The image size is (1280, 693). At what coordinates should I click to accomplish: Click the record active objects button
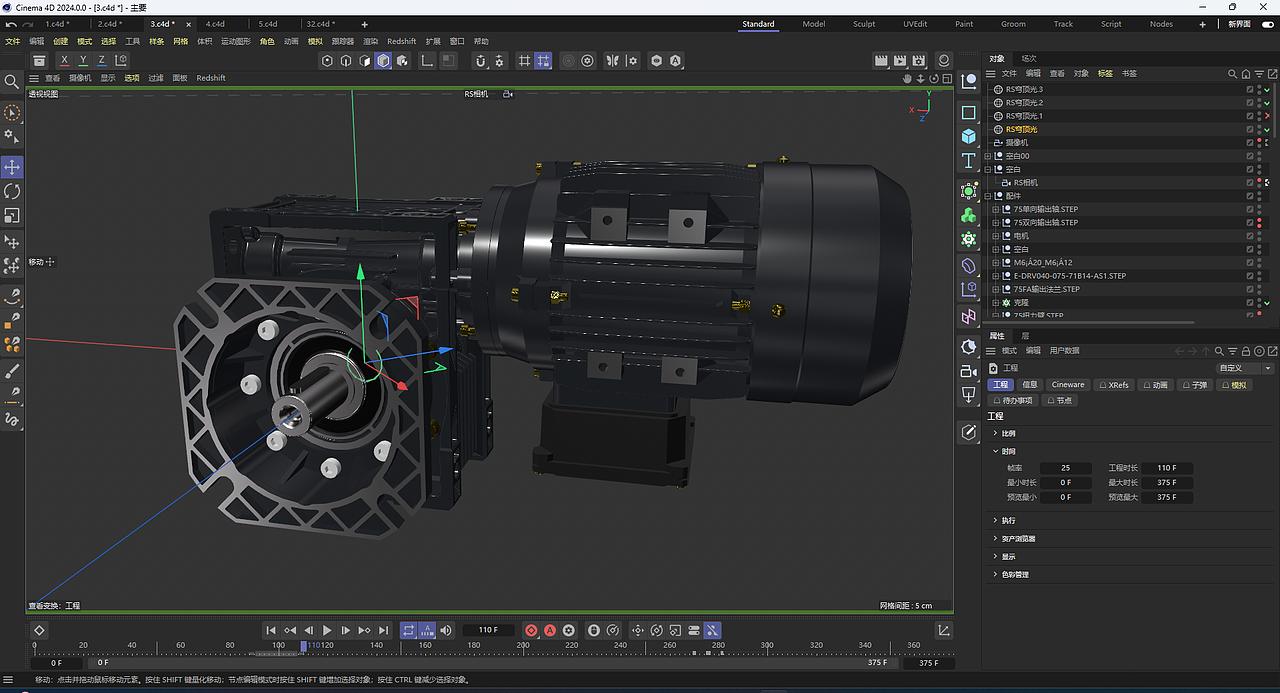click(531, 630)
